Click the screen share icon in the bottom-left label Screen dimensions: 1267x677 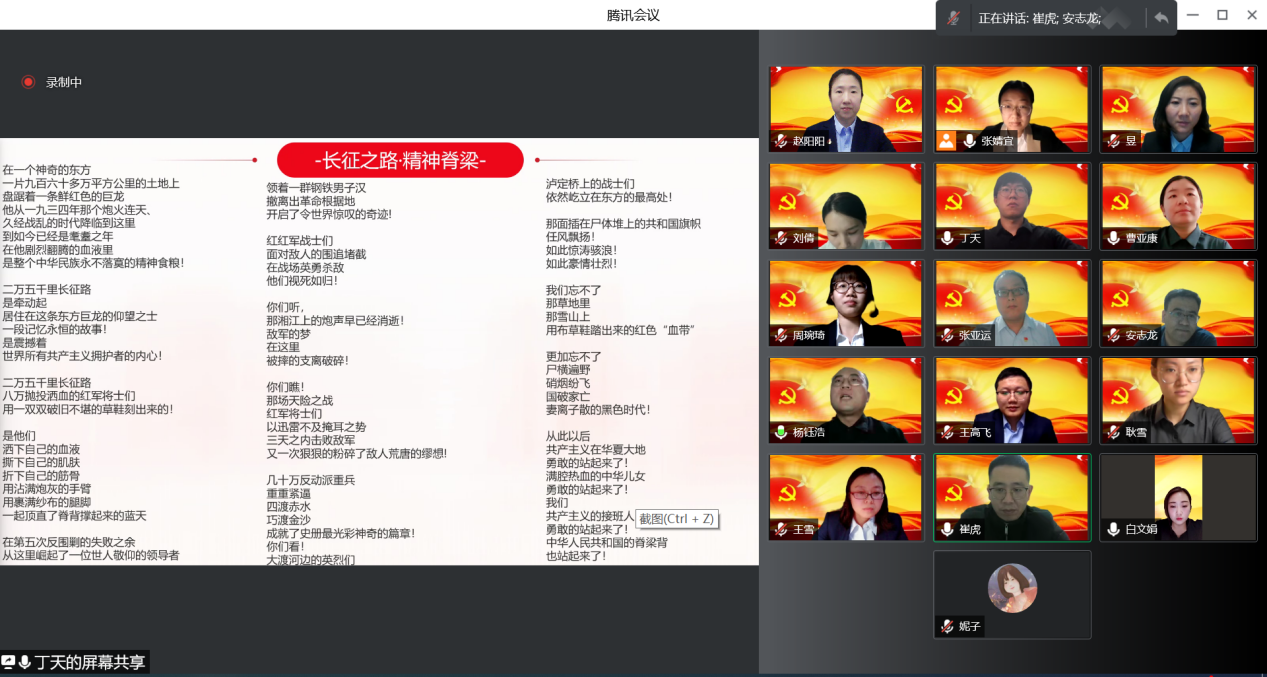click(x=8, y=662)
